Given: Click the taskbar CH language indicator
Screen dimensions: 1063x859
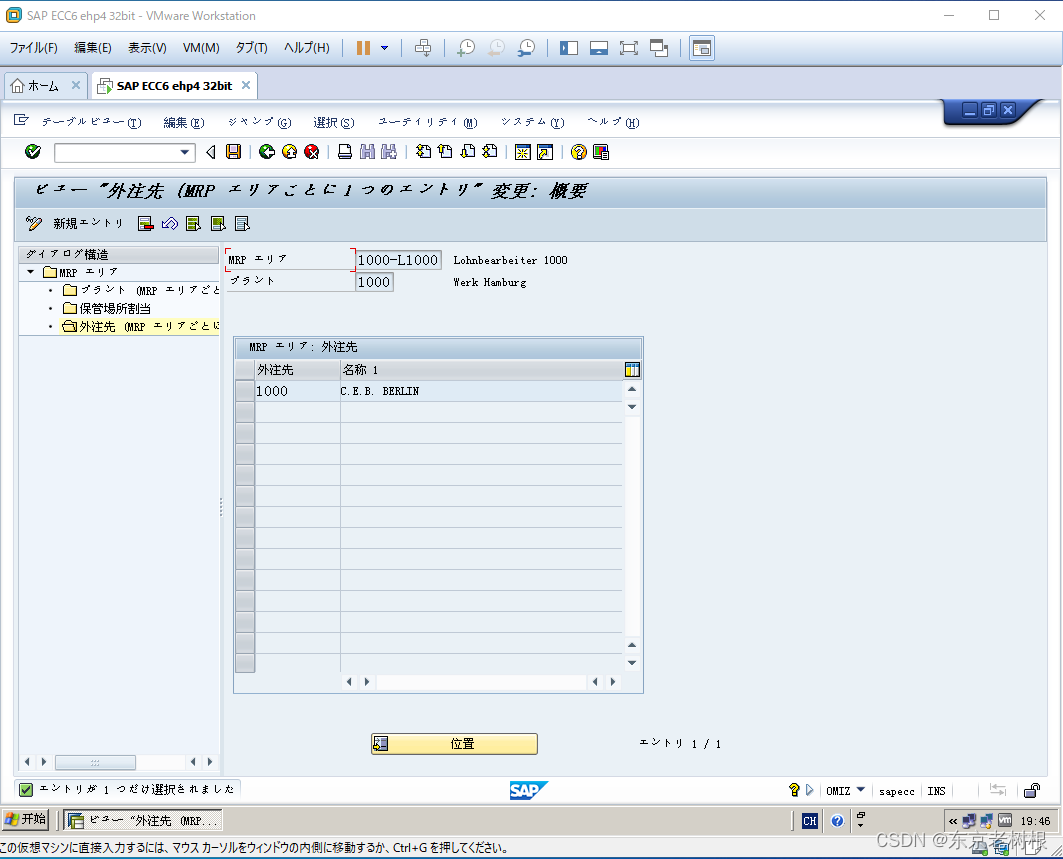Looking at the screenshot, I should (809, 820).
